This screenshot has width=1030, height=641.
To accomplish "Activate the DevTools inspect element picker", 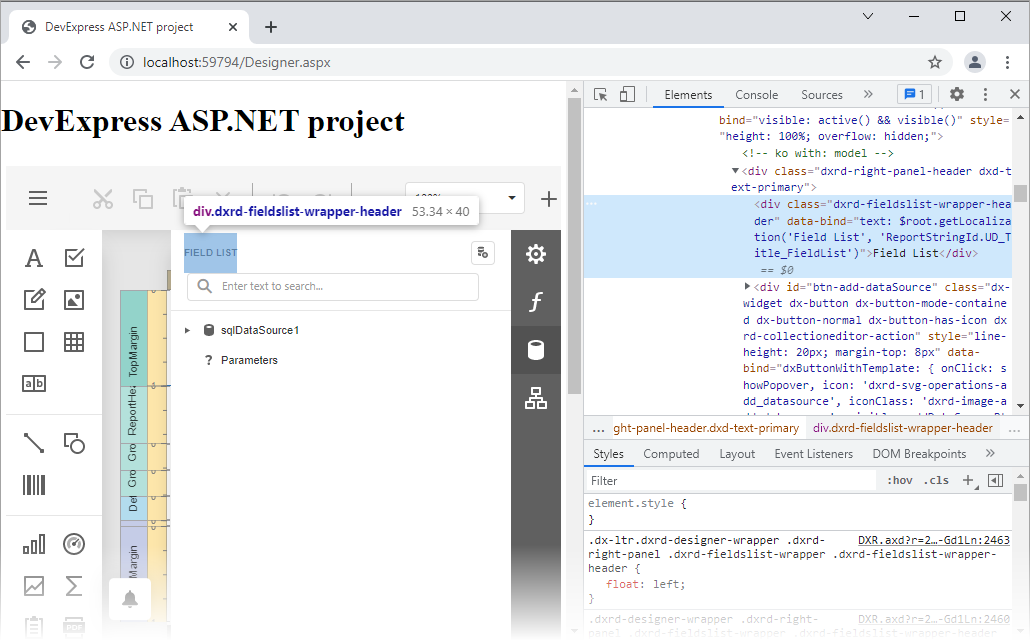I will click(x=600, y=95).
